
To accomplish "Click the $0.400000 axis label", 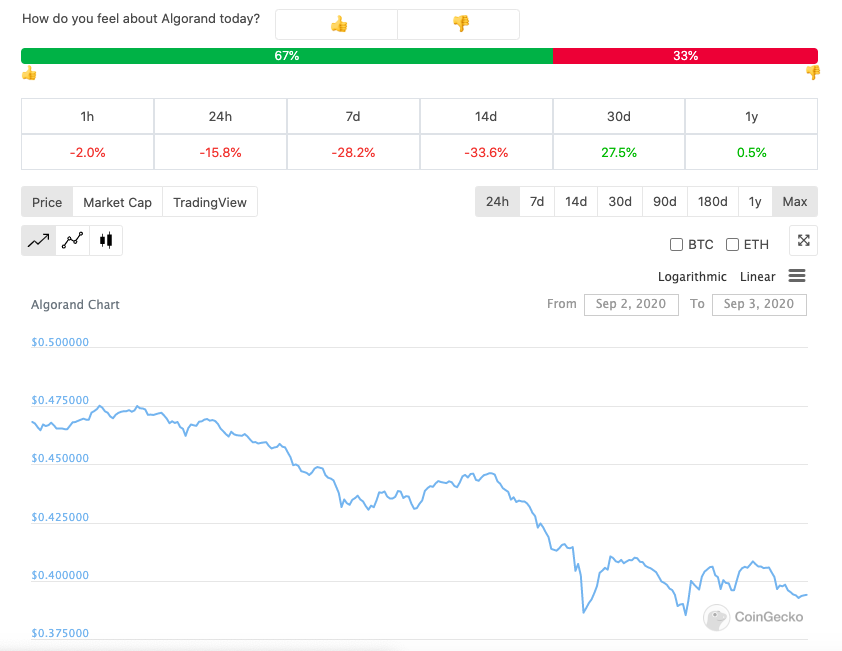I will point(60,575).
